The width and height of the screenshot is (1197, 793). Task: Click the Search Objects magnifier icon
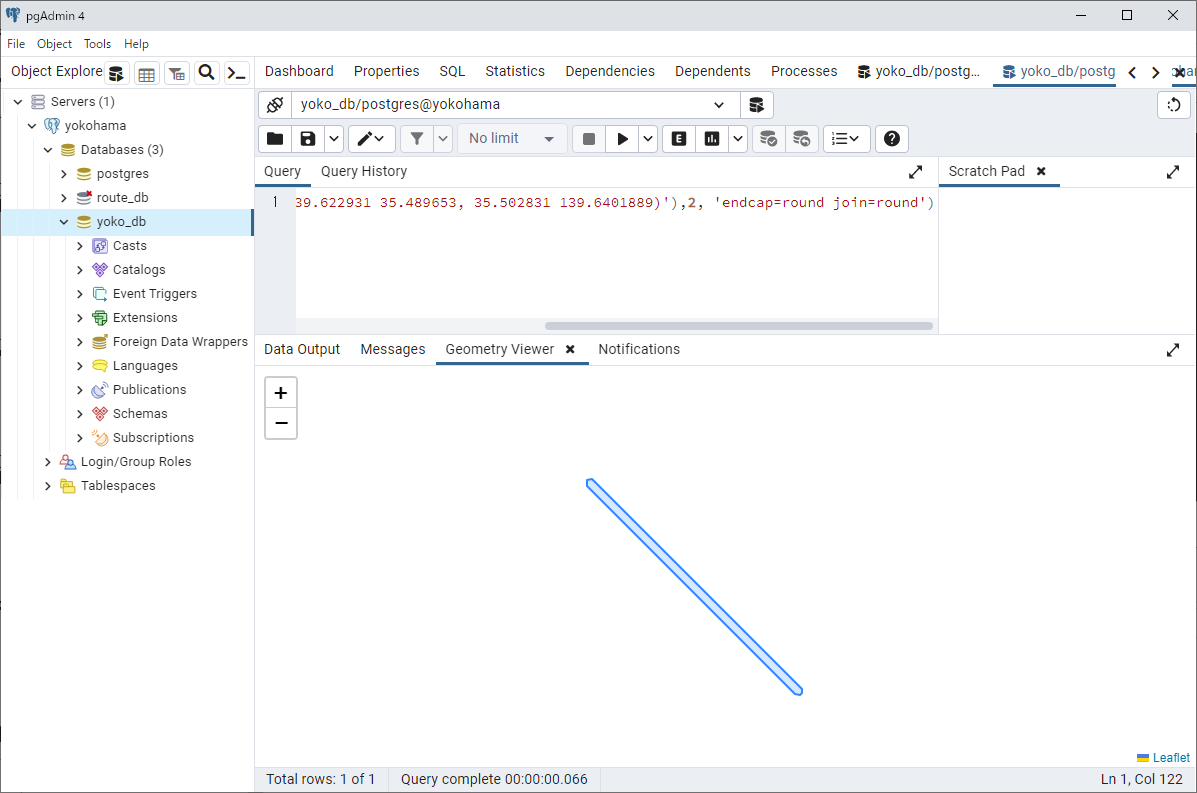[x=206, y=73]
